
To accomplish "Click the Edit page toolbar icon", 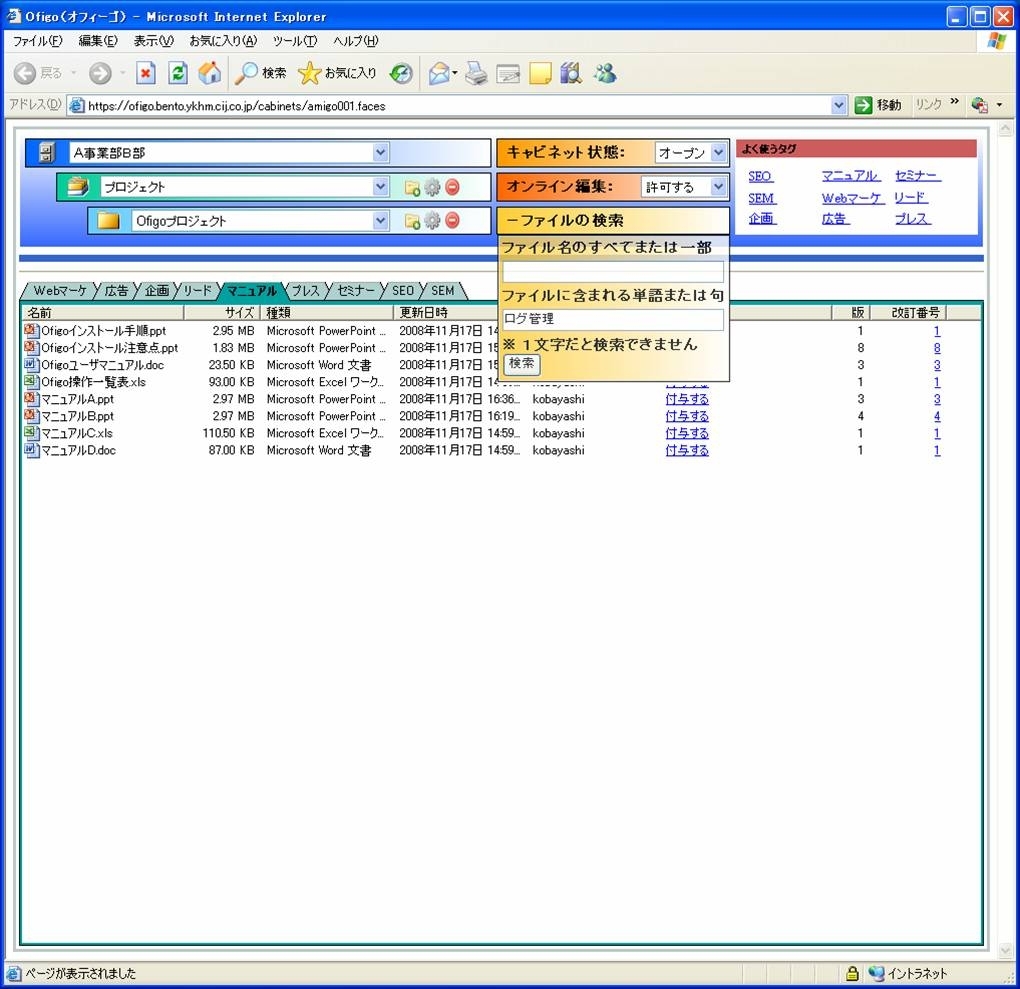I will (508, 73).
